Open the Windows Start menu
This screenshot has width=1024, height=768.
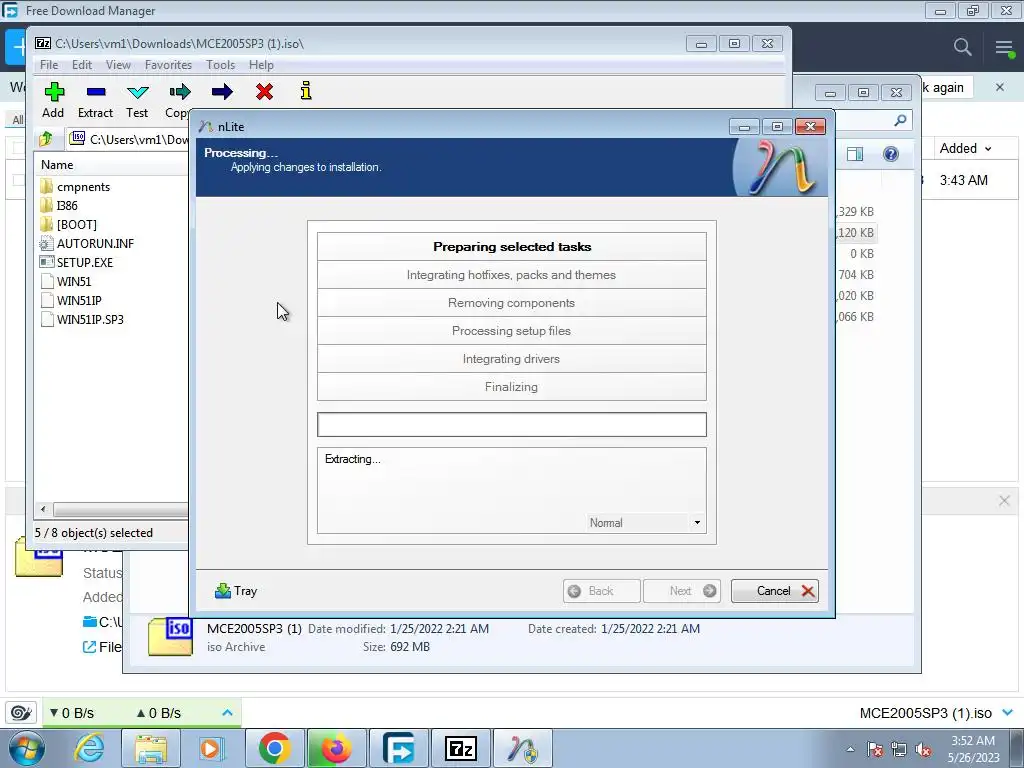coord(27,748)
